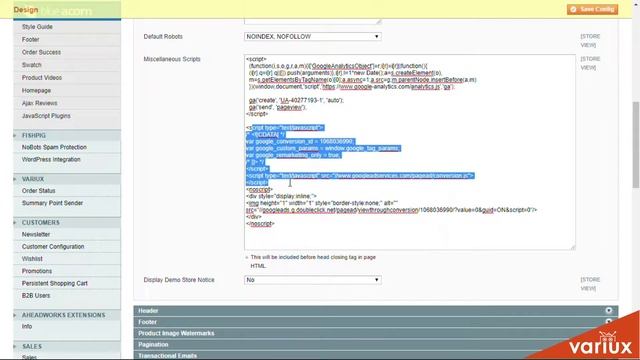Image resolution: width=640 pixels, height=360 pixels.
Task: Click the highlighted conversion.js script line
Action: coord(360,176)
